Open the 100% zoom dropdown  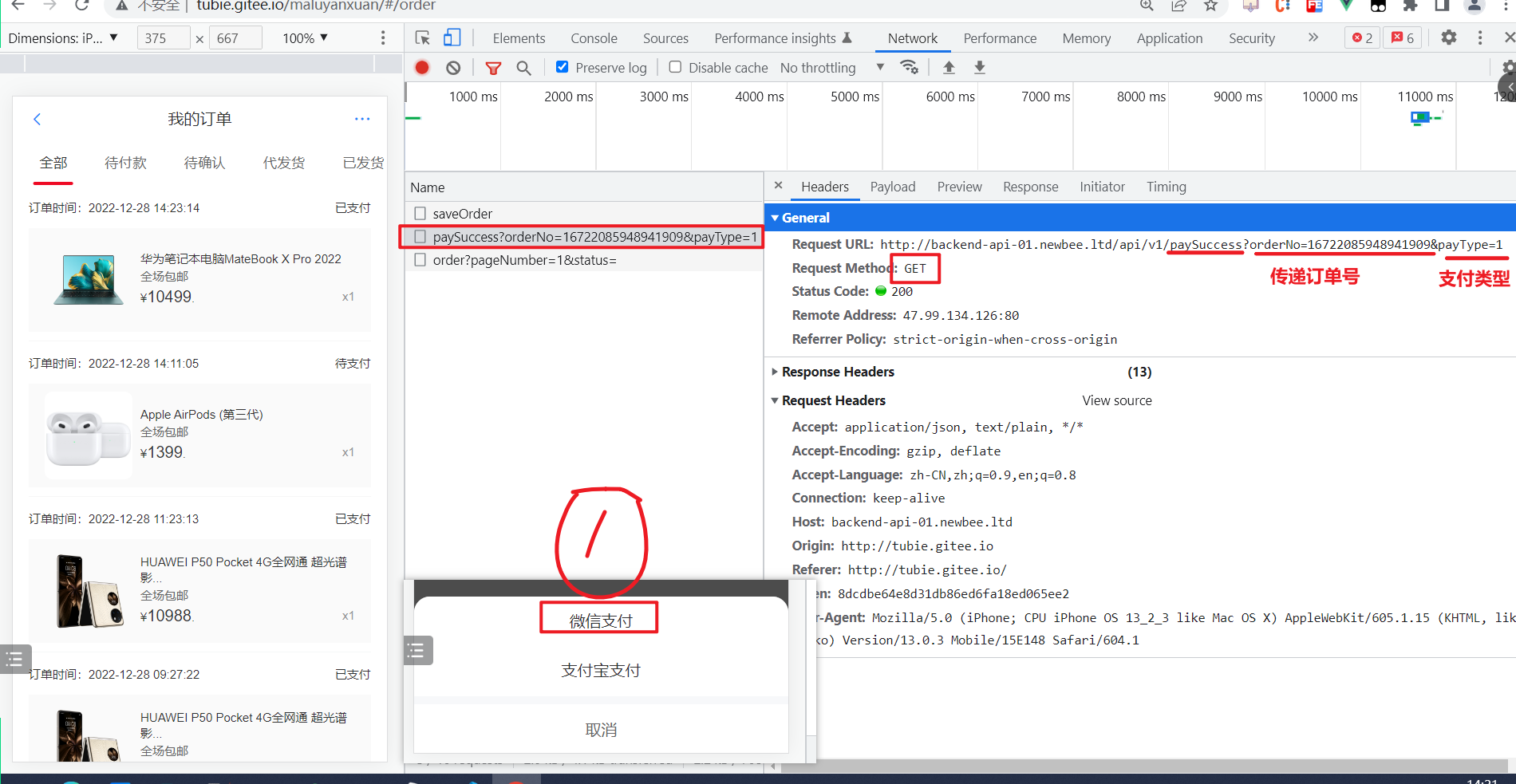click(306, 37)
